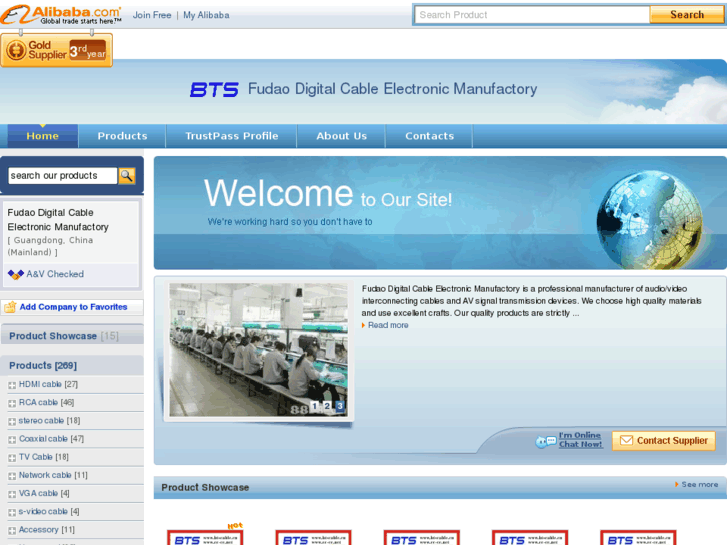Open the stereo cable [18] link

49,421
